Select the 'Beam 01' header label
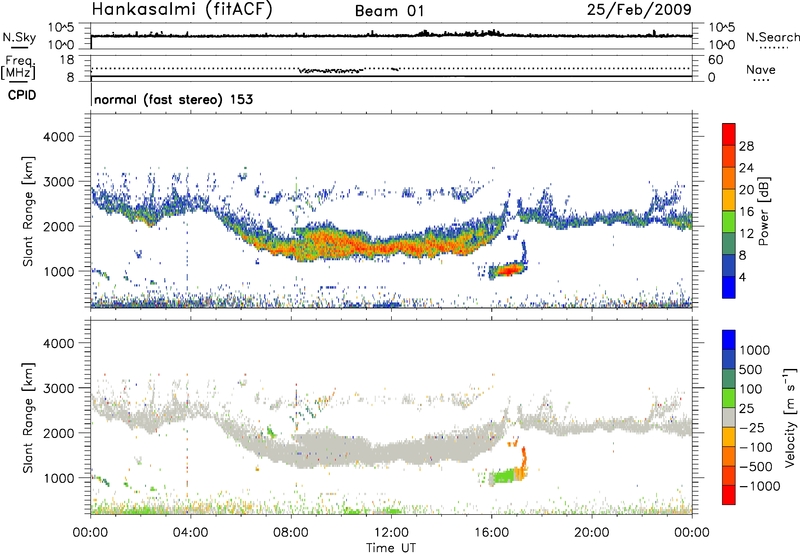This screenshot has height=554, width=800. click(x=389, y=11)
